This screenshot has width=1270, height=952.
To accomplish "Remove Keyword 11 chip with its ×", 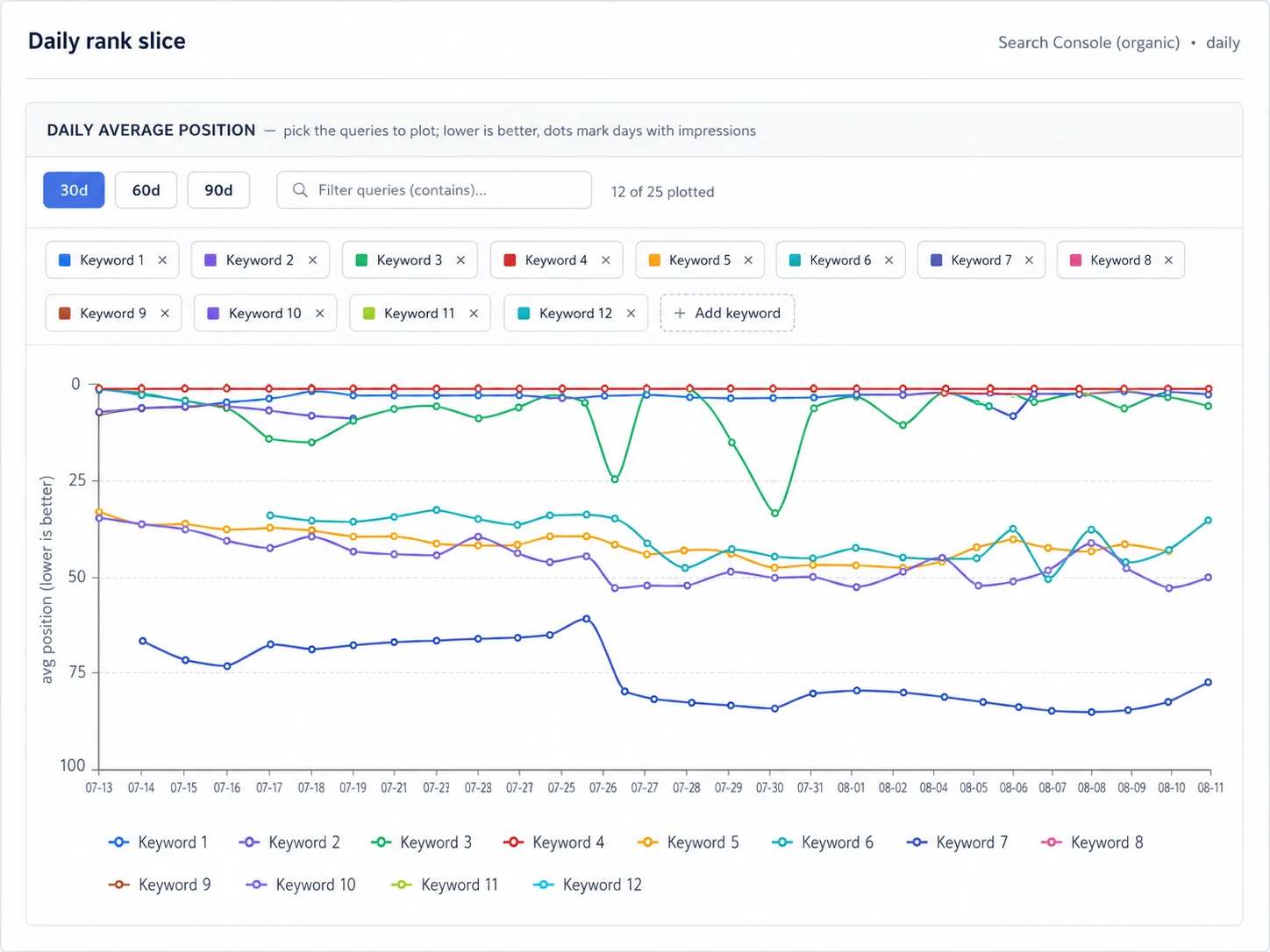I will 474,313.
